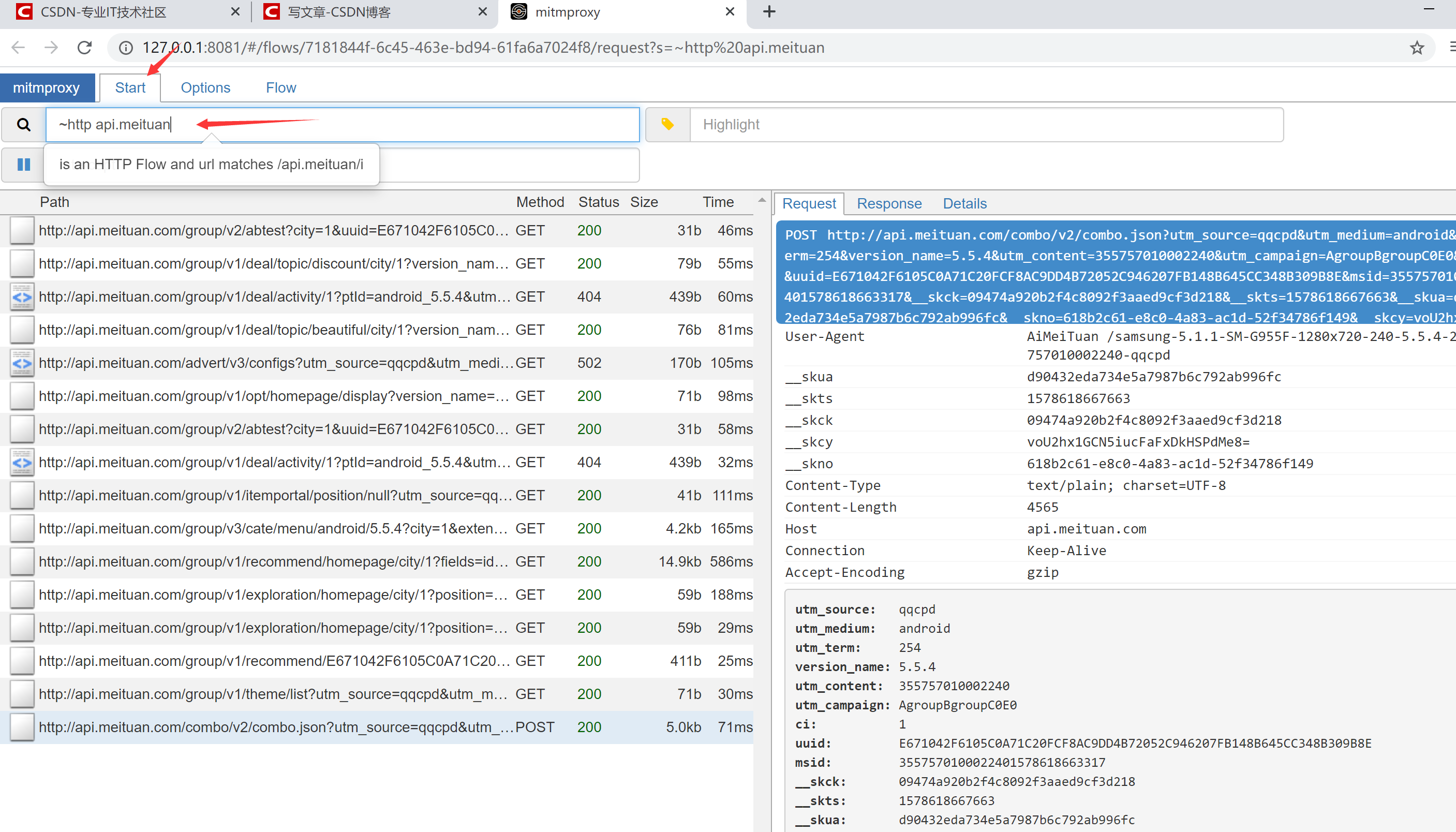Image resolution: width=1456 pixels, height=832 pixels.
Task: Click icon of first abtest flow row
Action: pos(22,231)
